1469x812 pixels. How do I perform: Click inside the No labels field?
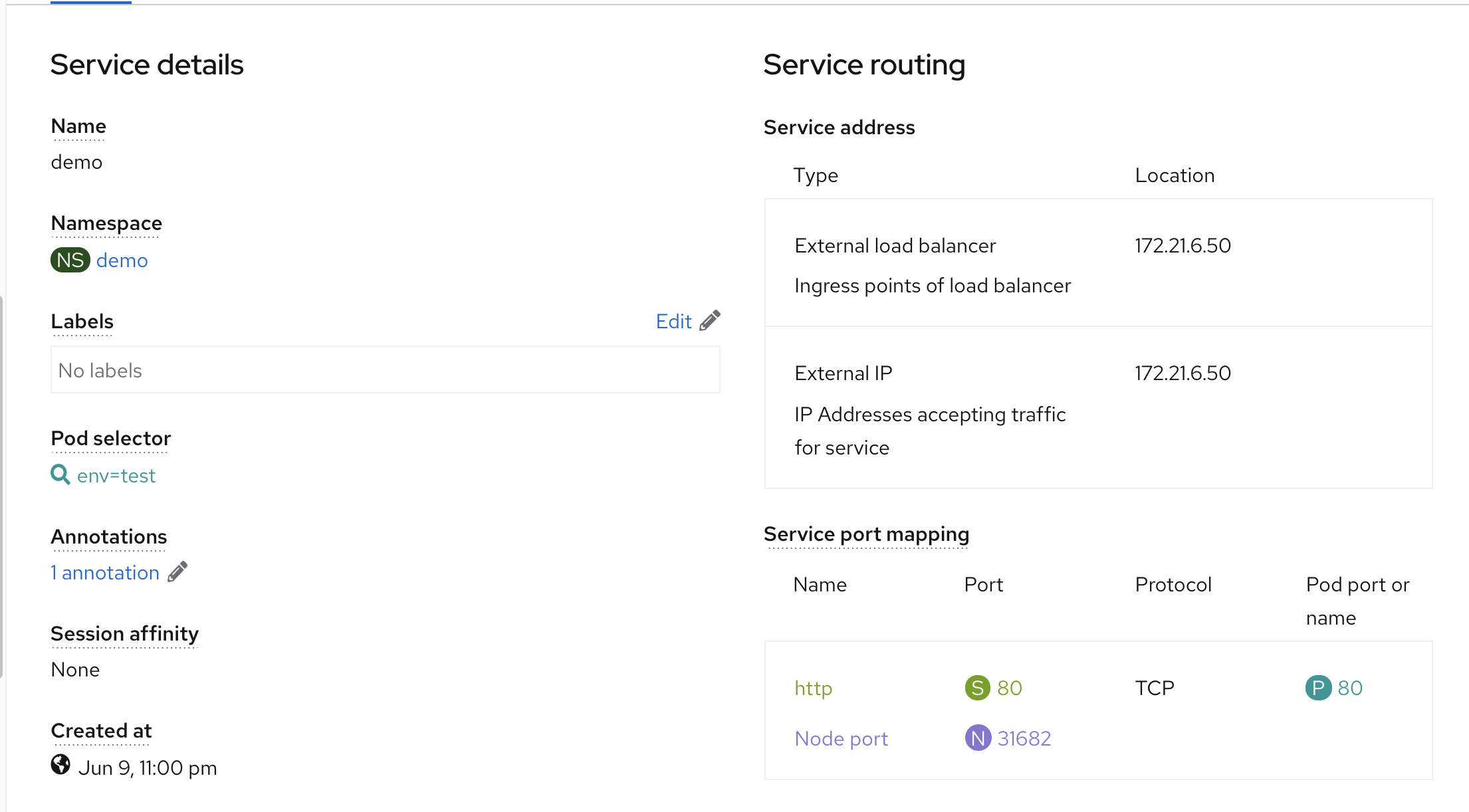[386, 370]
